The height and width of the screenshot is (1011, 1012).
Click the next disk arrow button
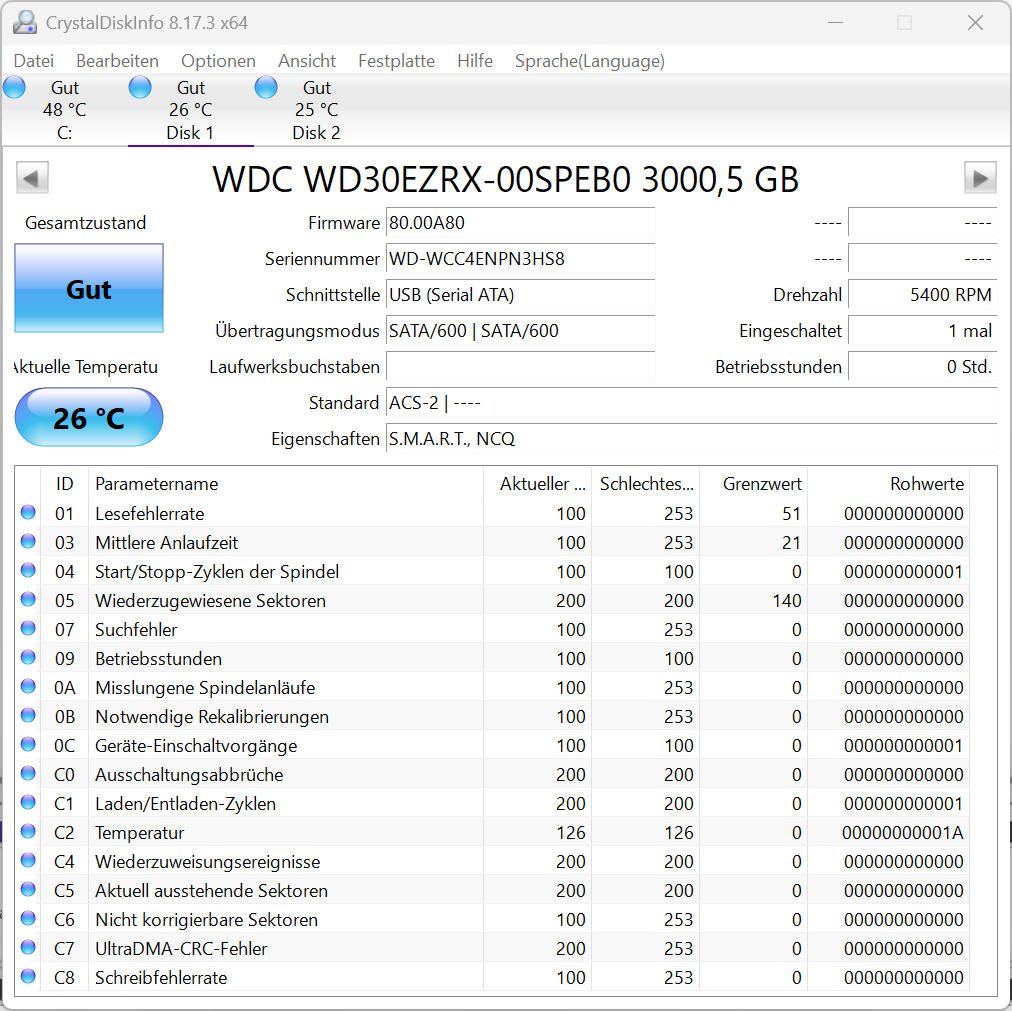coord(980,178)
